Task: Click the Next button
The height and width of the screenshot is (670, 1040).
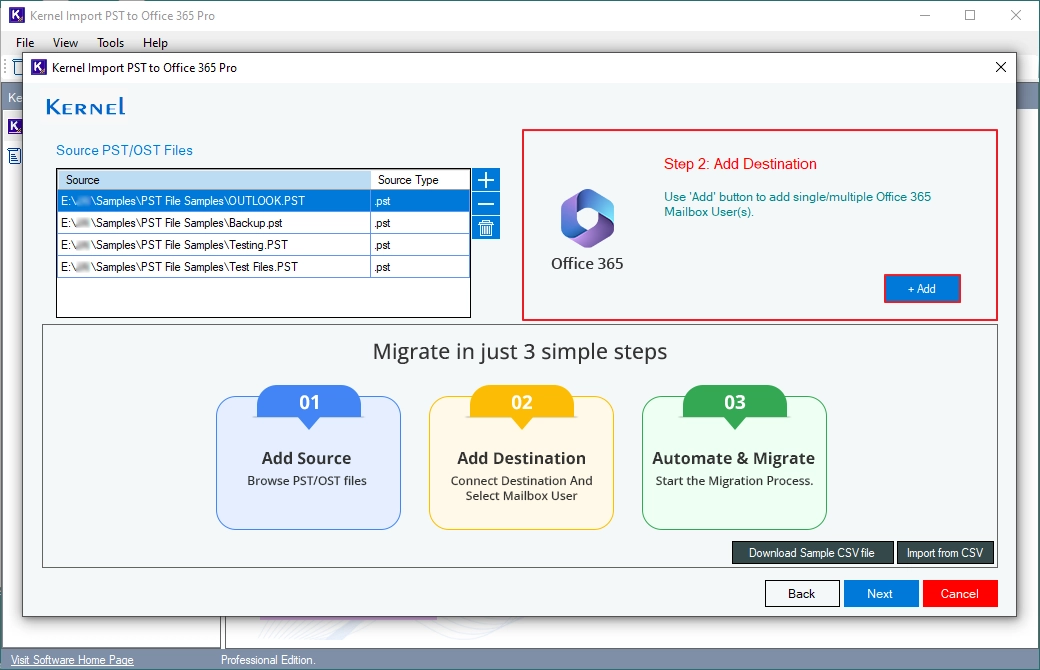Action: 880,594
